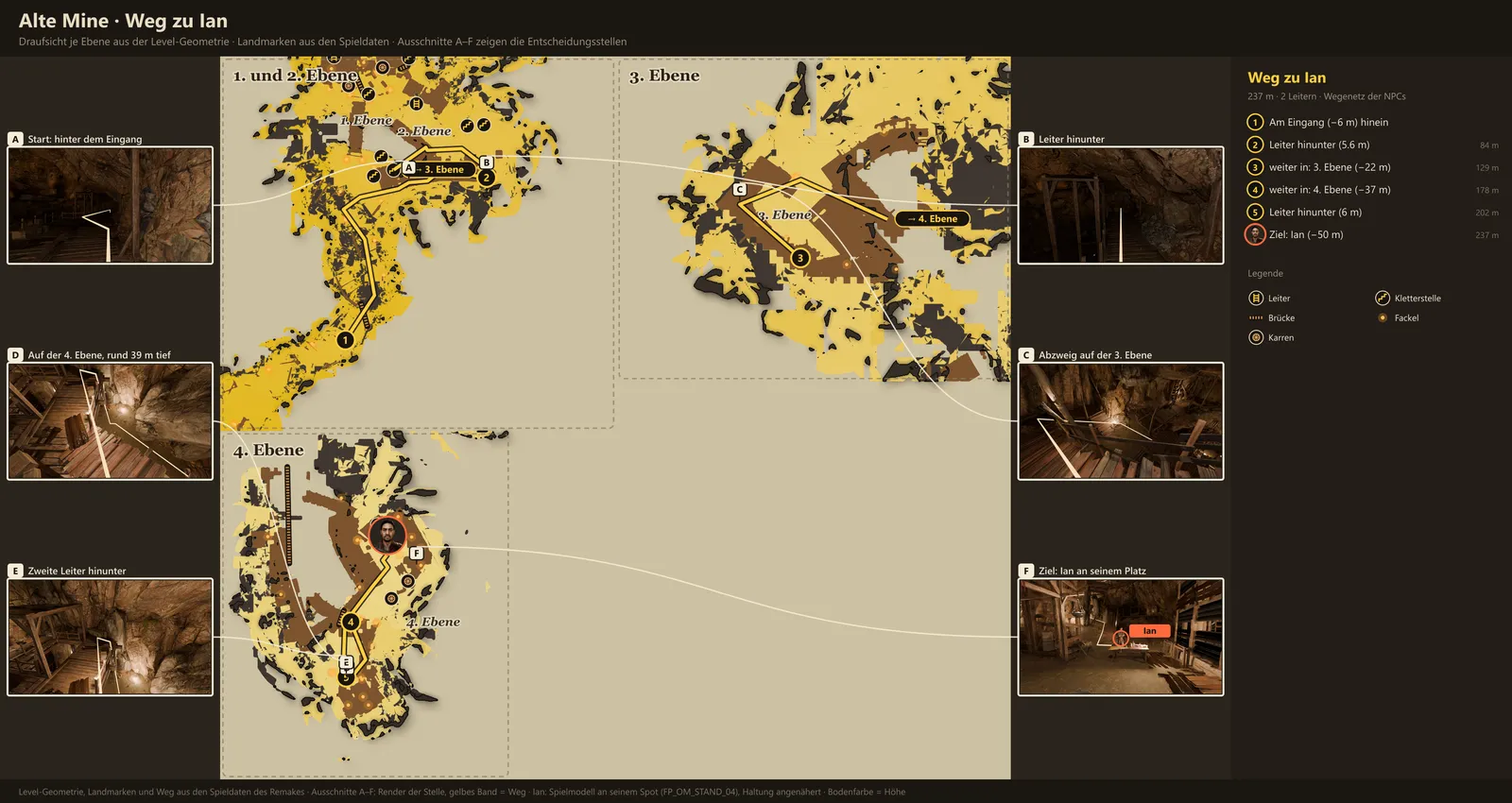
Task: Open thumbnail B 'Leiter hinunter'
Action: [x=1121, y=205]
